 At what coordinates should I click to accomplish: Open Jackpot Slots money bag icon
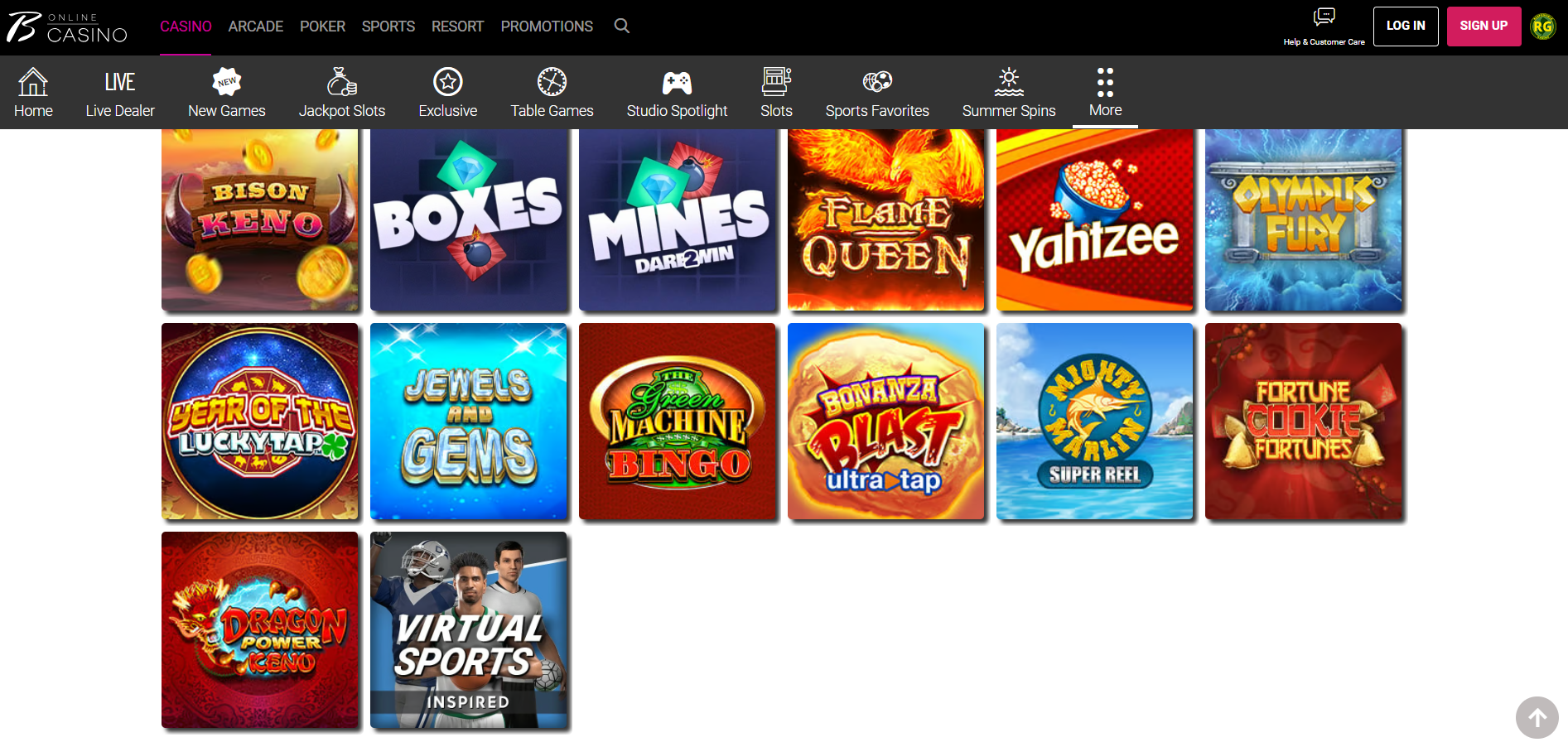[x=341, y=82]
